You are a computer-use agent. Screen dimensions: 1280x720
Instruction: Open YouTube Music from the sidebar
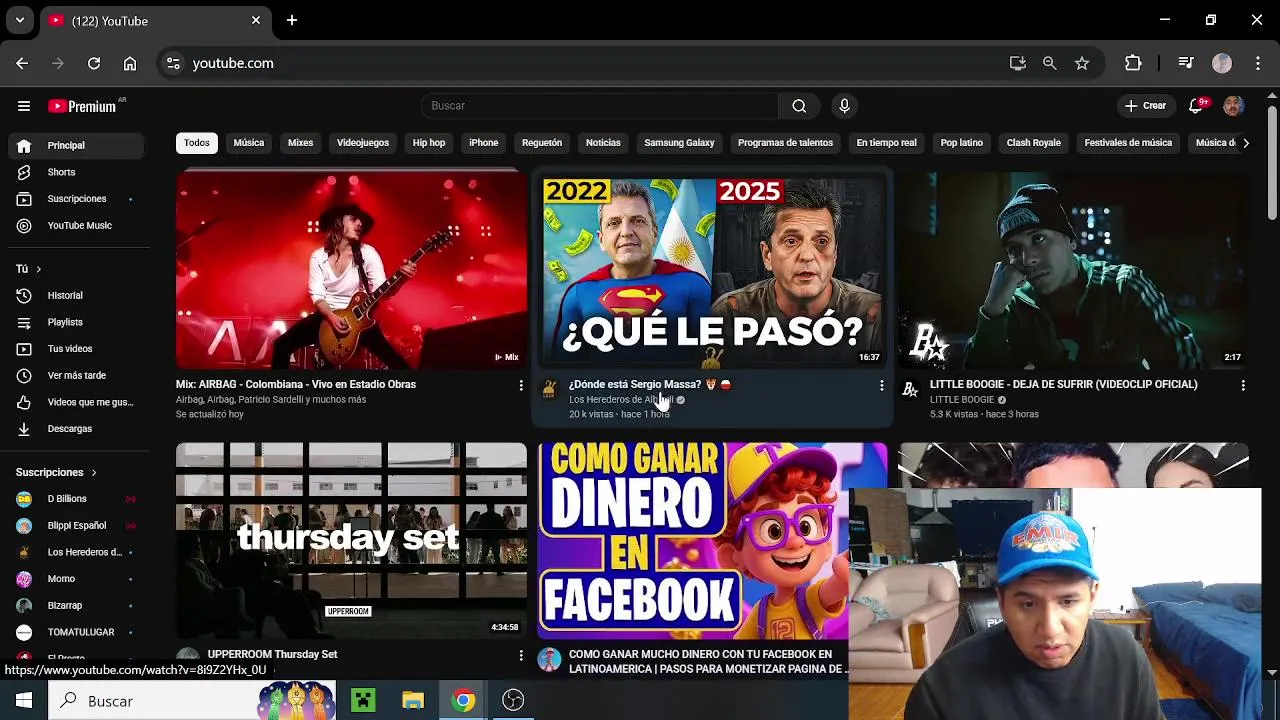(76, 225)
